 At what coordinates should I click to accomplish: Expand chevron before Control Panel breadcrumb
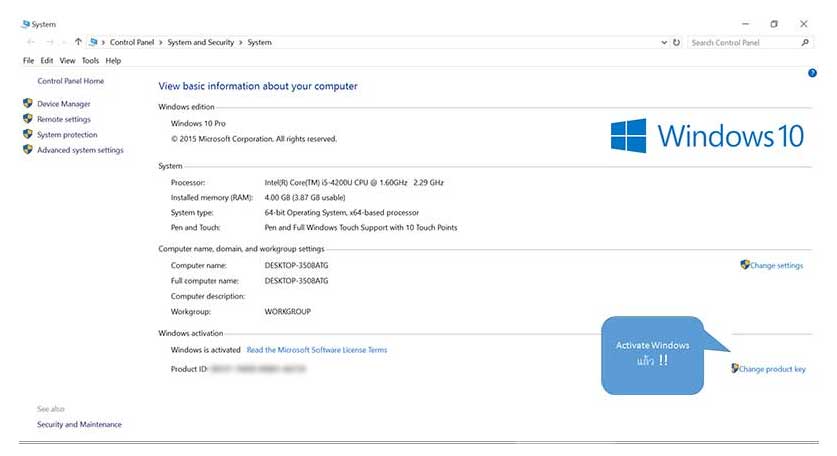coord(104,42)
